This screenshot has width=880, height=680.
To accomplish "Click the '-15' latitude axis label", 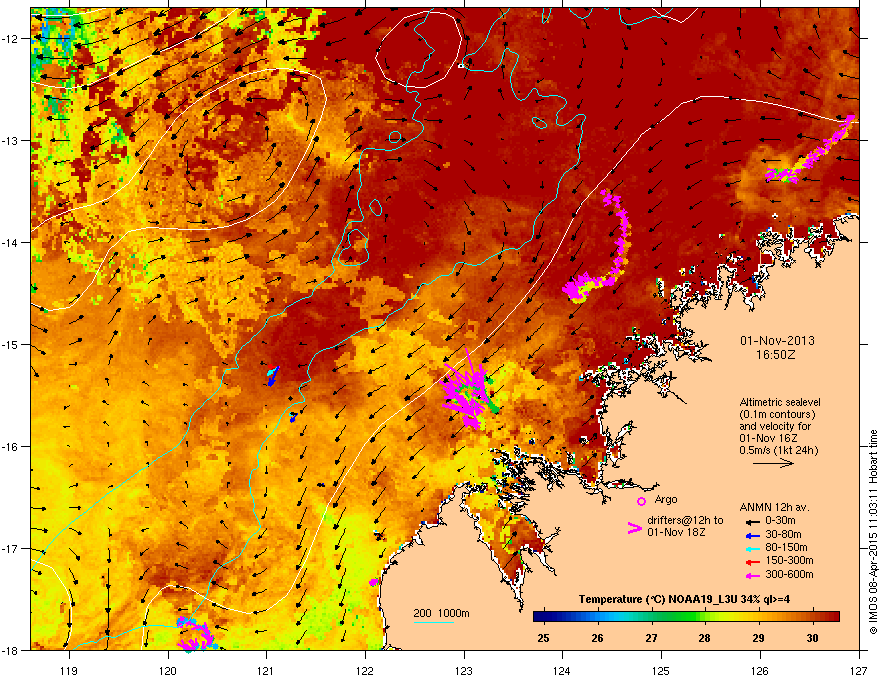I will 10,344.
